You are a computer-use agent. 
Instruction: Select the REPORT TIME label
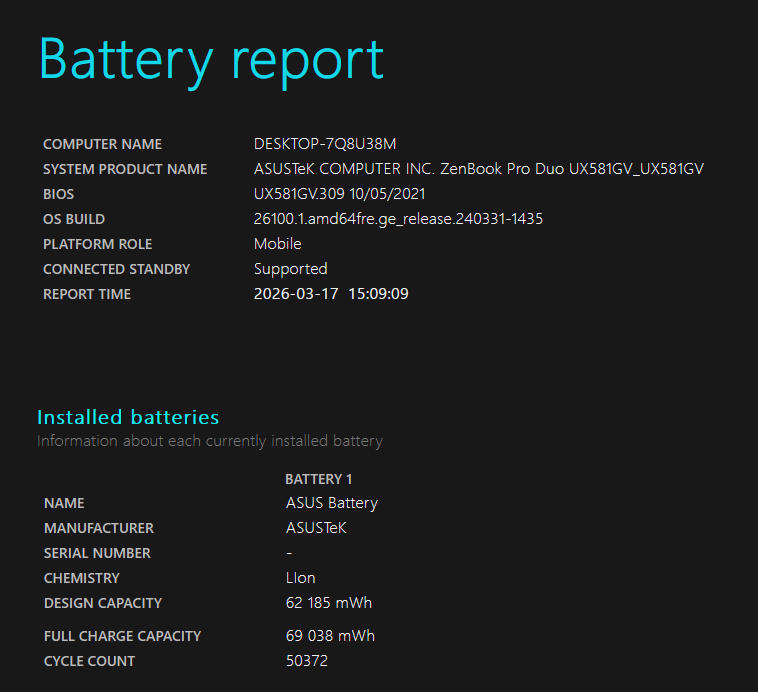tap(87, 294)
